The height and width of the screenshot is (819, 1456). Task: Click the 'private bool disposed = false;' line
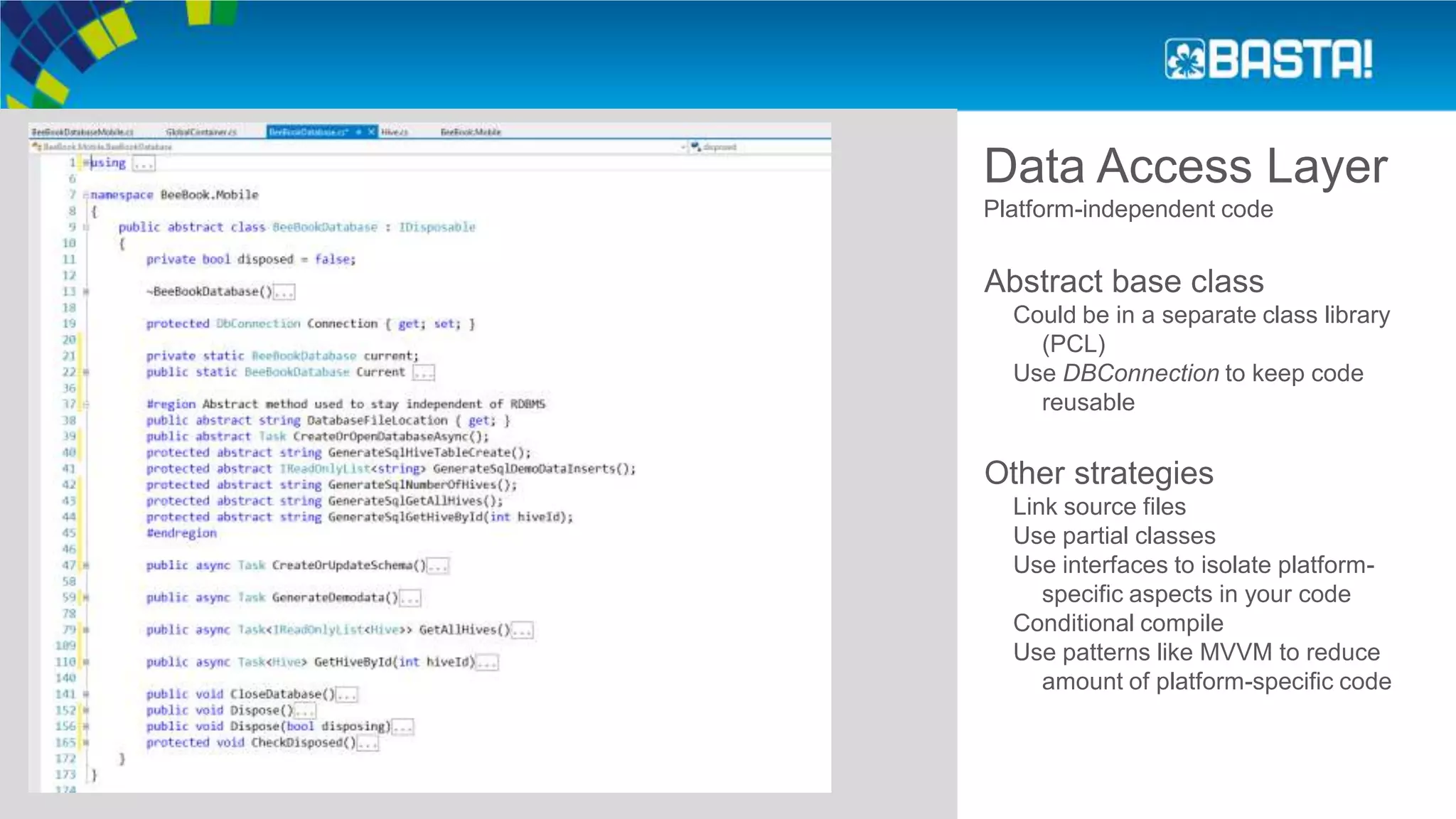coord(251,259)
